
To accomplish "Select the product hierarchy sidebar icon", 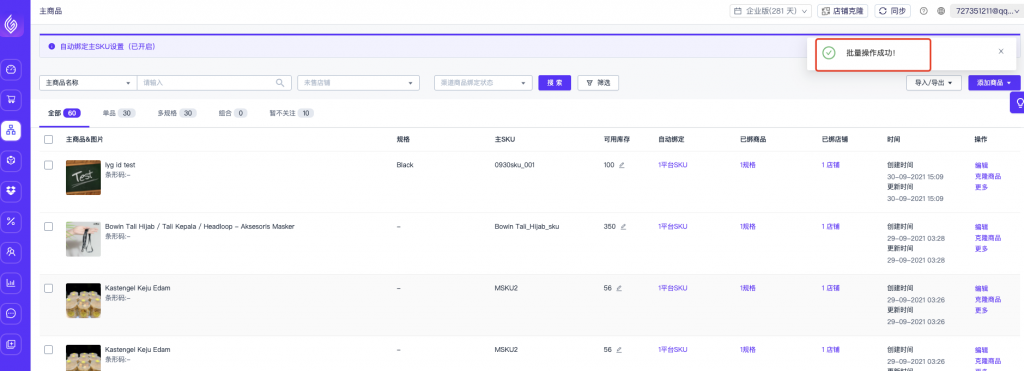I will (10, 130).
